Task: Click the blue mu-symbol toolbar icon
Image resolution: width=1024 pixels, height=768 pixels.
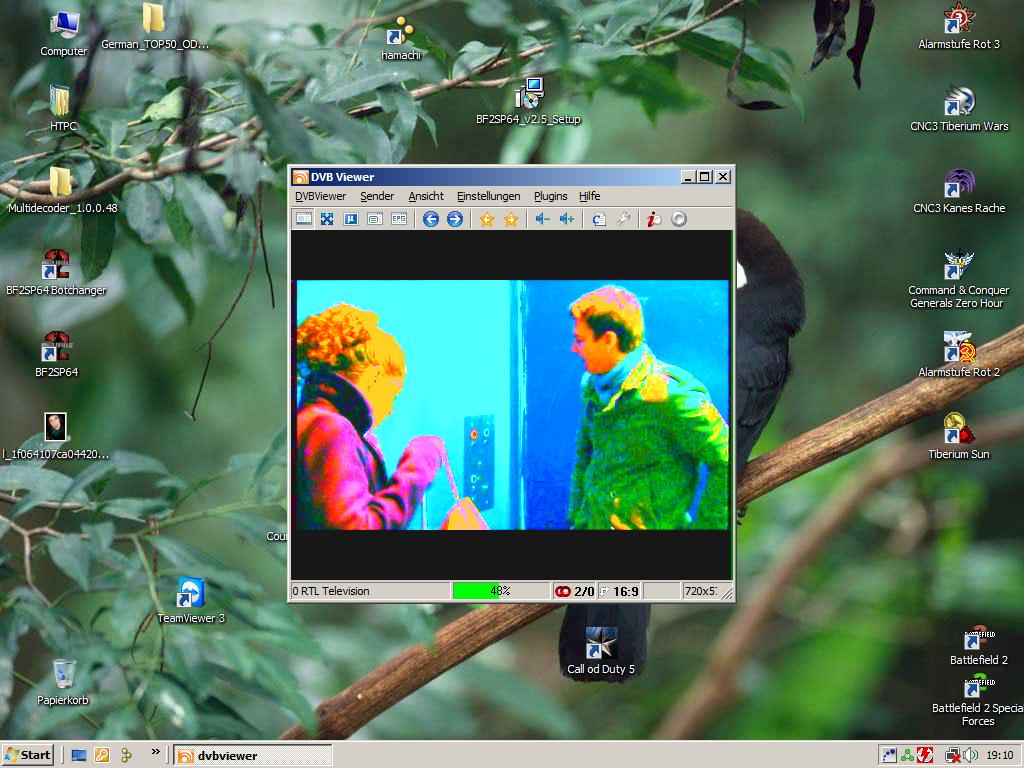Action: (x=351, y=219)
